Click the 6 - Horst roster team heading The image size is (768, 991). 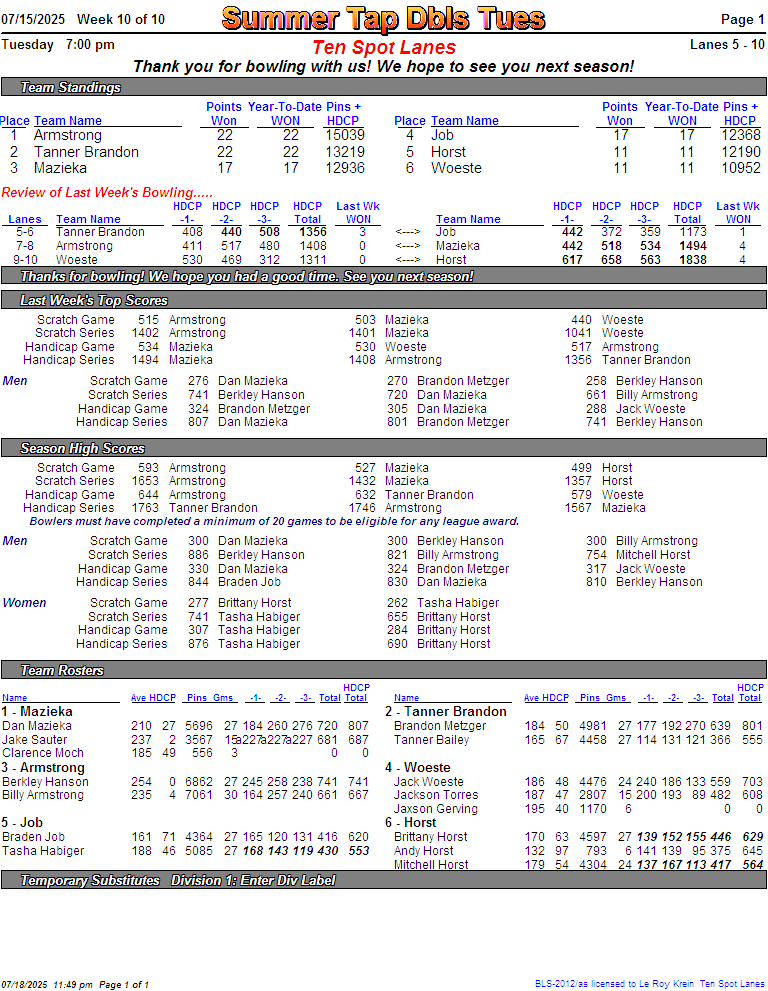pyautogui.click(x=410, y=823)
